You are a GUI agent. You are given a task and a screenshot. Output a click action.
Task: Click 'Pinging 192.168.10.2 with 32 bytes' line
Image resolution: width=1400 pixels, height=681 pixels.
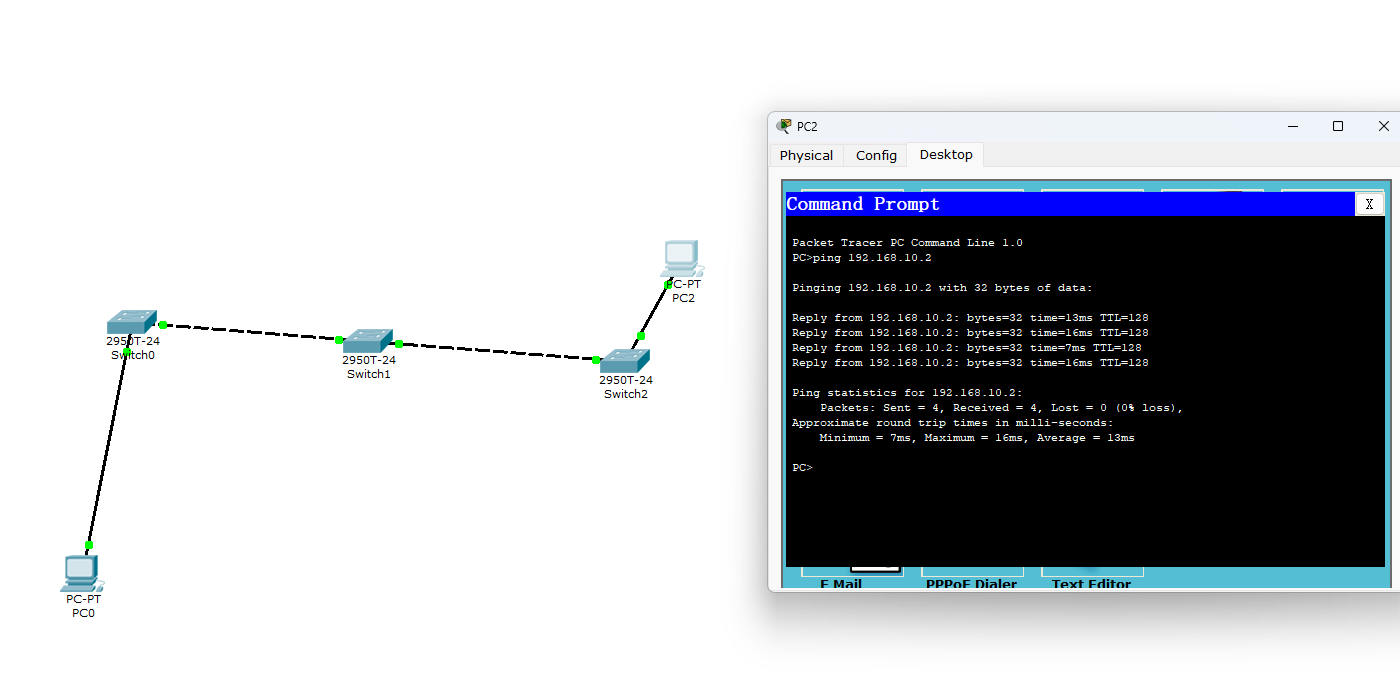coord(942,288)
